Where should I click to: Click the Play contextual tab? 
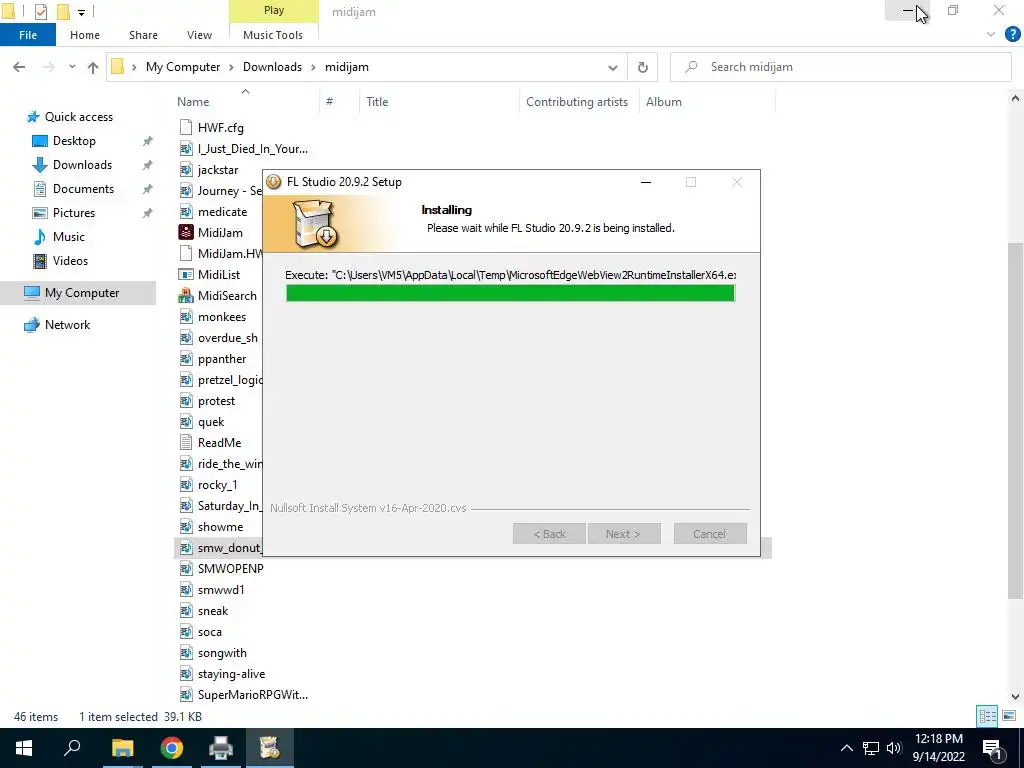coord(274,10)
